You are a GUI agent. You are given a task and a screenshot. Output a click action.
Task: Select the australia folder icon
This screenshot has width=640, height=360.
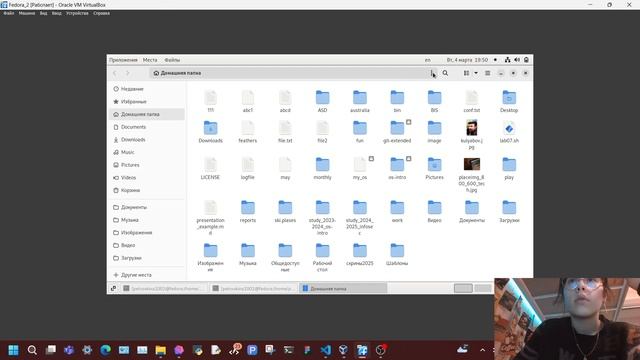tap(360, 98)
